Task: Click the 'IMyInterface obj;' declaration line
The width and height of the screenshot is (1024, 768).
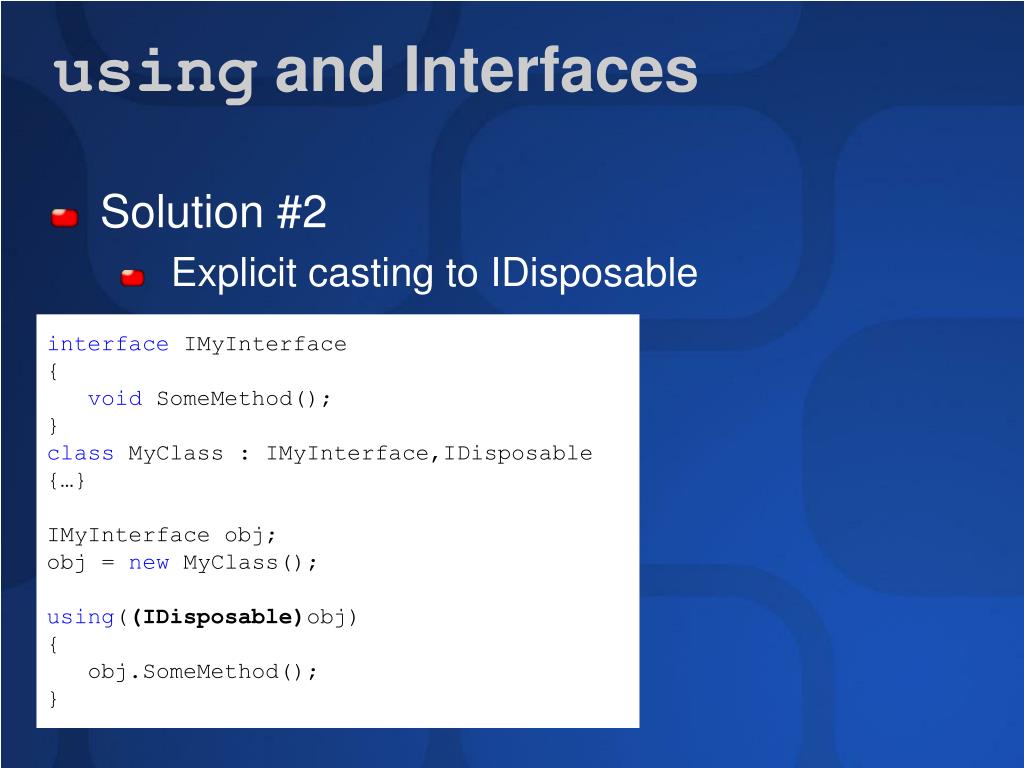Action: (162, 536)
